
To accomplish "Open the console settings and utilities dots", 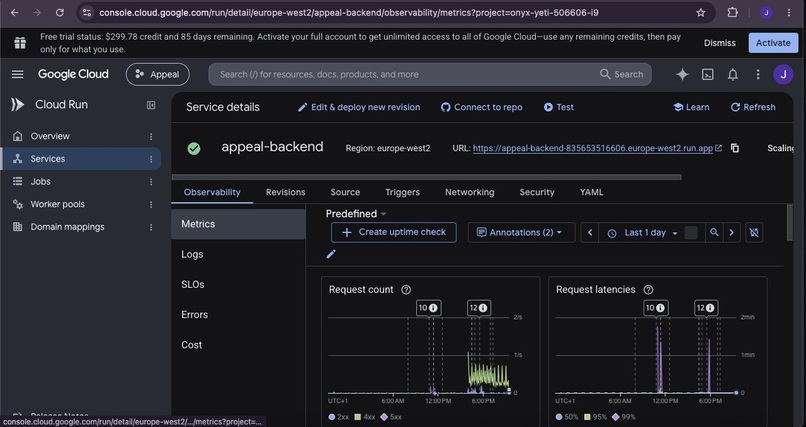I will (x=758, y=75).
